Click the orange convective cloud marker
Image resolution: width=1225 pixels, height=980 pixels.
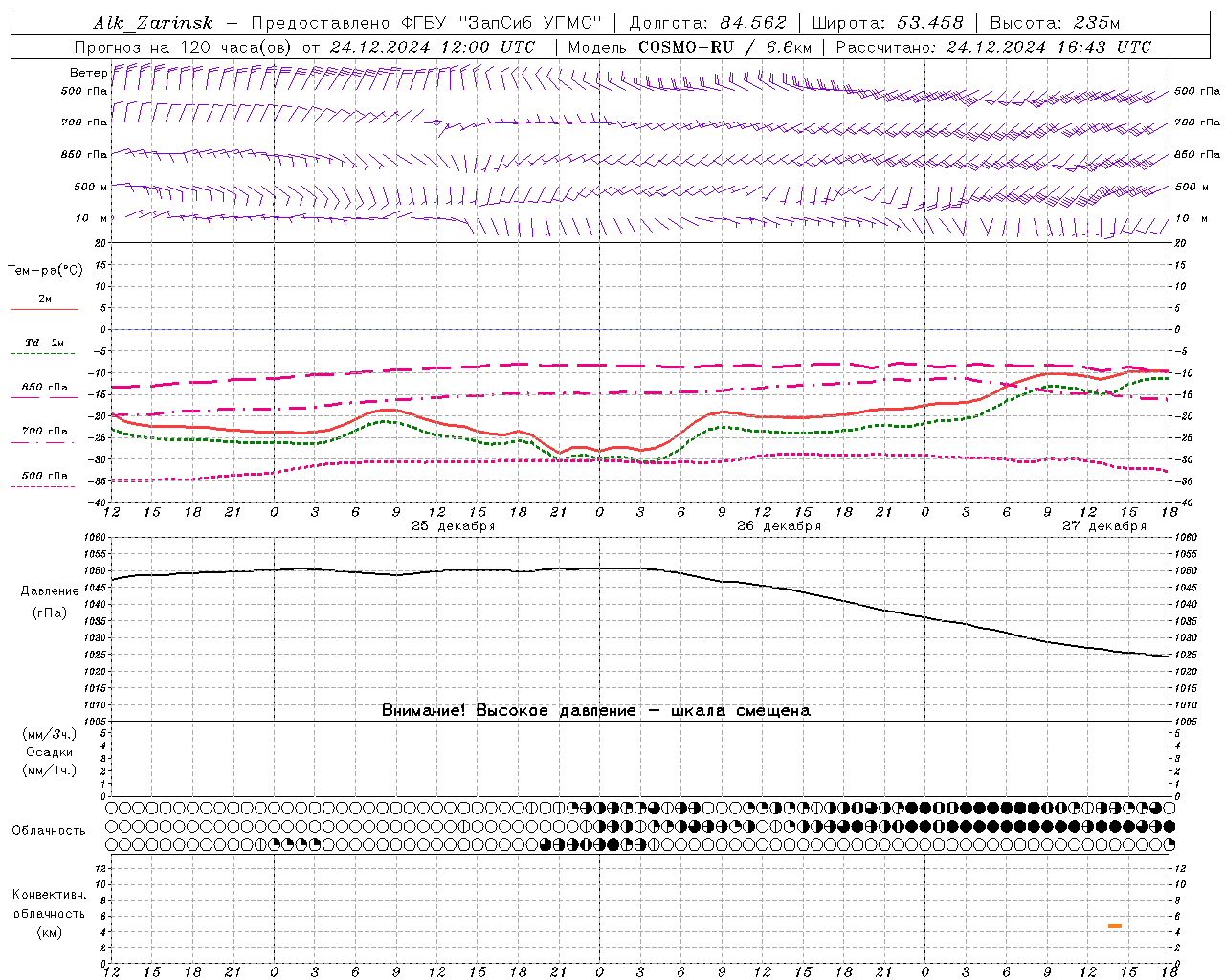pos(1114,925)
